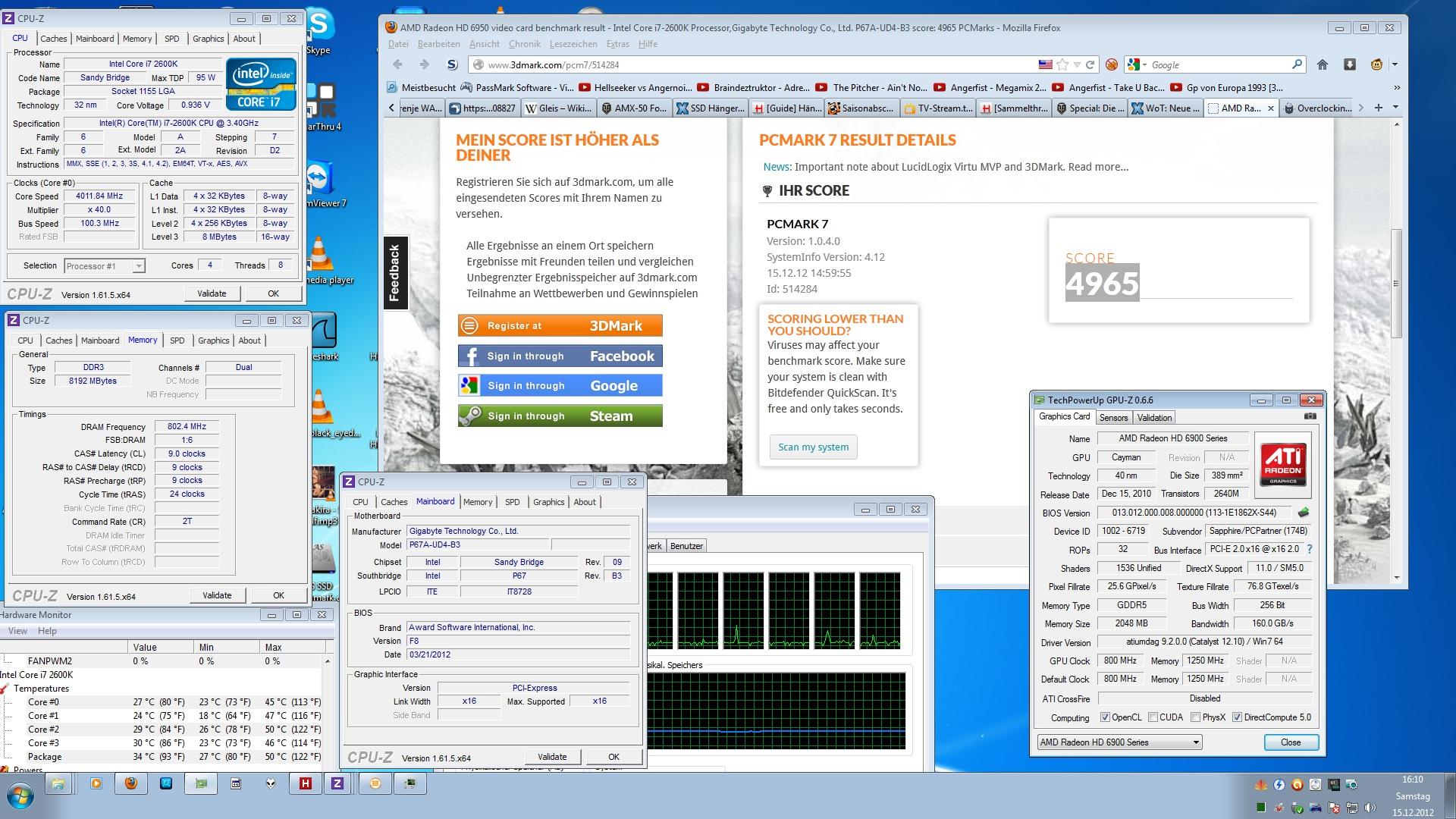Click the Firefox page vertical scrollbar
This screenshot has width=1456, height=819.
pos(1395,282)
